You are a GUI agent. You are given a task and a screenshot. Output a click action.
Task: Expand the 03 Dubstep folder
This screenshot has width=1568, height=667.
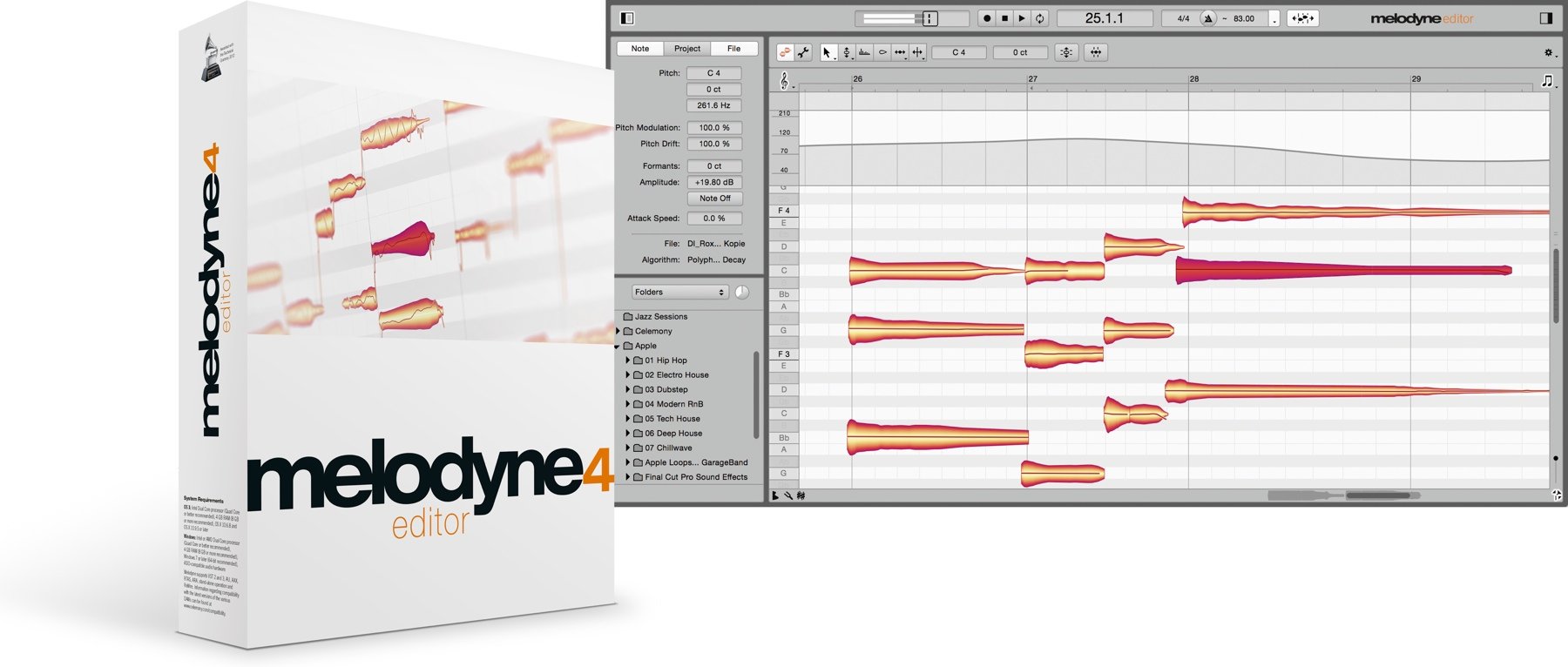627,390
